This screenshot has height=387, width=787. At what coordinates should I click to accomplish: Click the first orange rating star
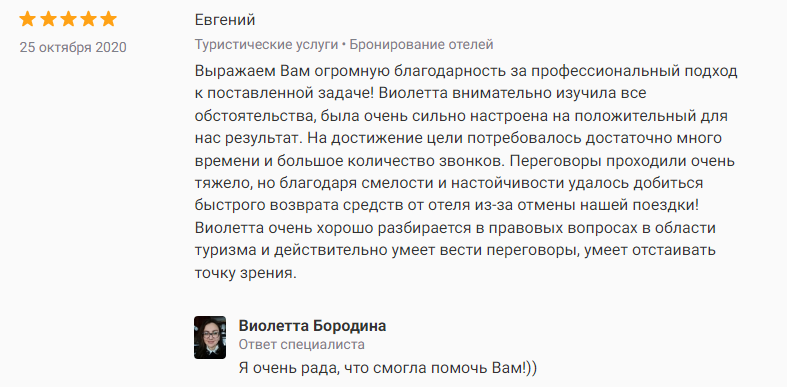(28, 20)
